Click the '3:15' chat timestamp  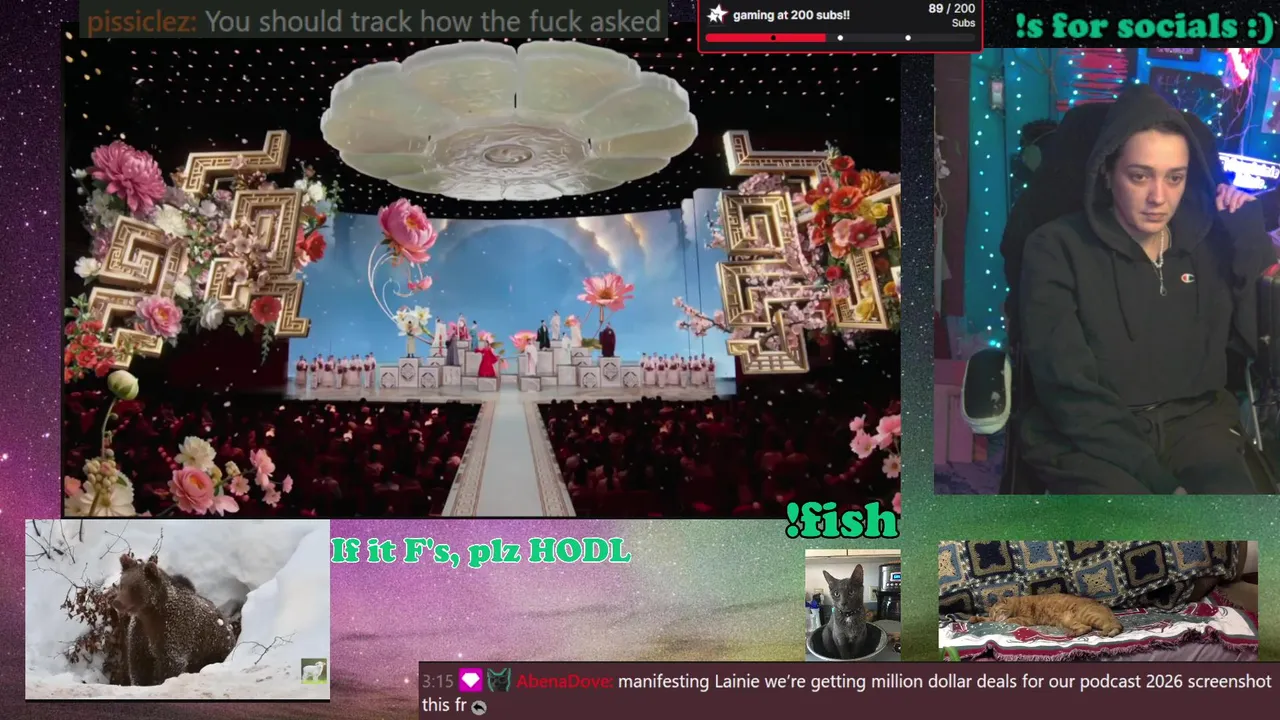438,682
